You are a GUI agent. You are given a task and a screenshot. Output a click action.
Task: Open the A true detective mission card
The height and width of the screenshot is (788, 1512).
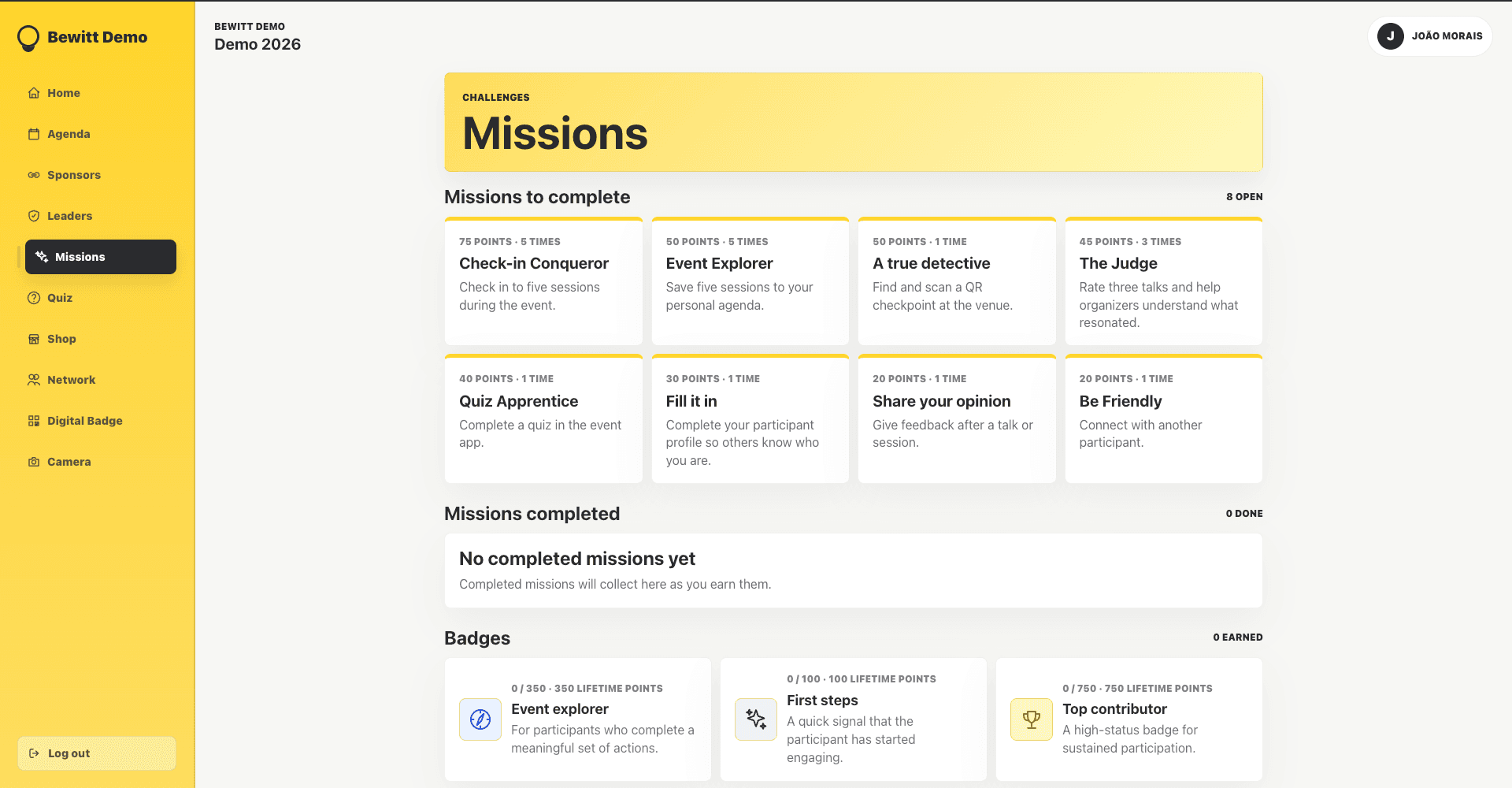(957, 281)
